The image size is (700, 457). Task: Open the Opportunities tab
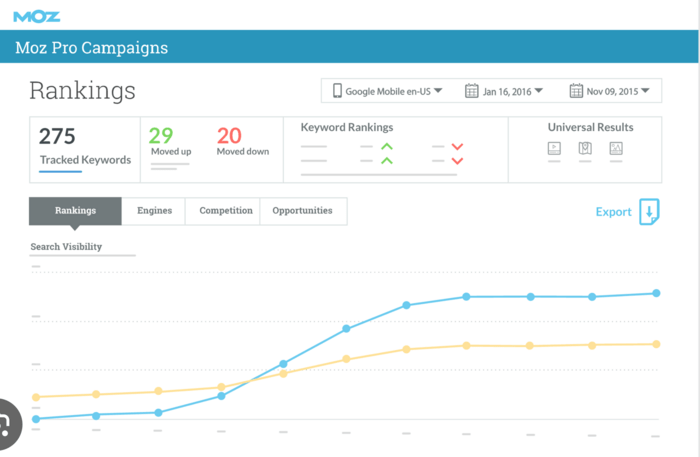pyautogui.click(x=302, y=211)
